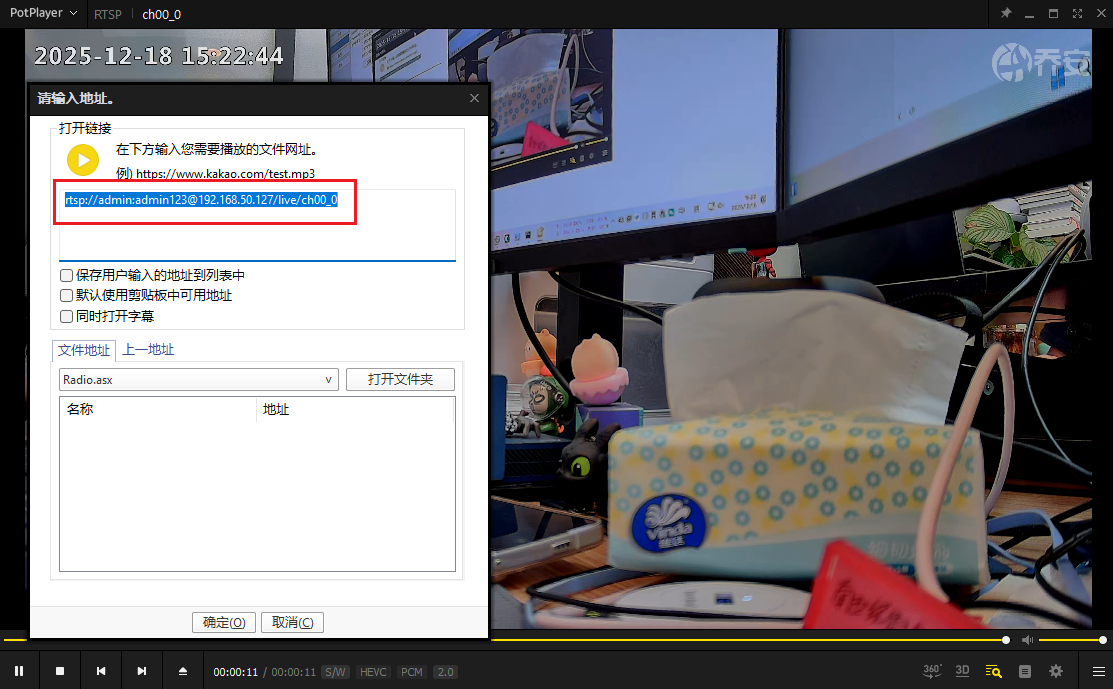1113x689 pixels.
Task: Toggle 360 degree video mode
Action: (931, 671)
